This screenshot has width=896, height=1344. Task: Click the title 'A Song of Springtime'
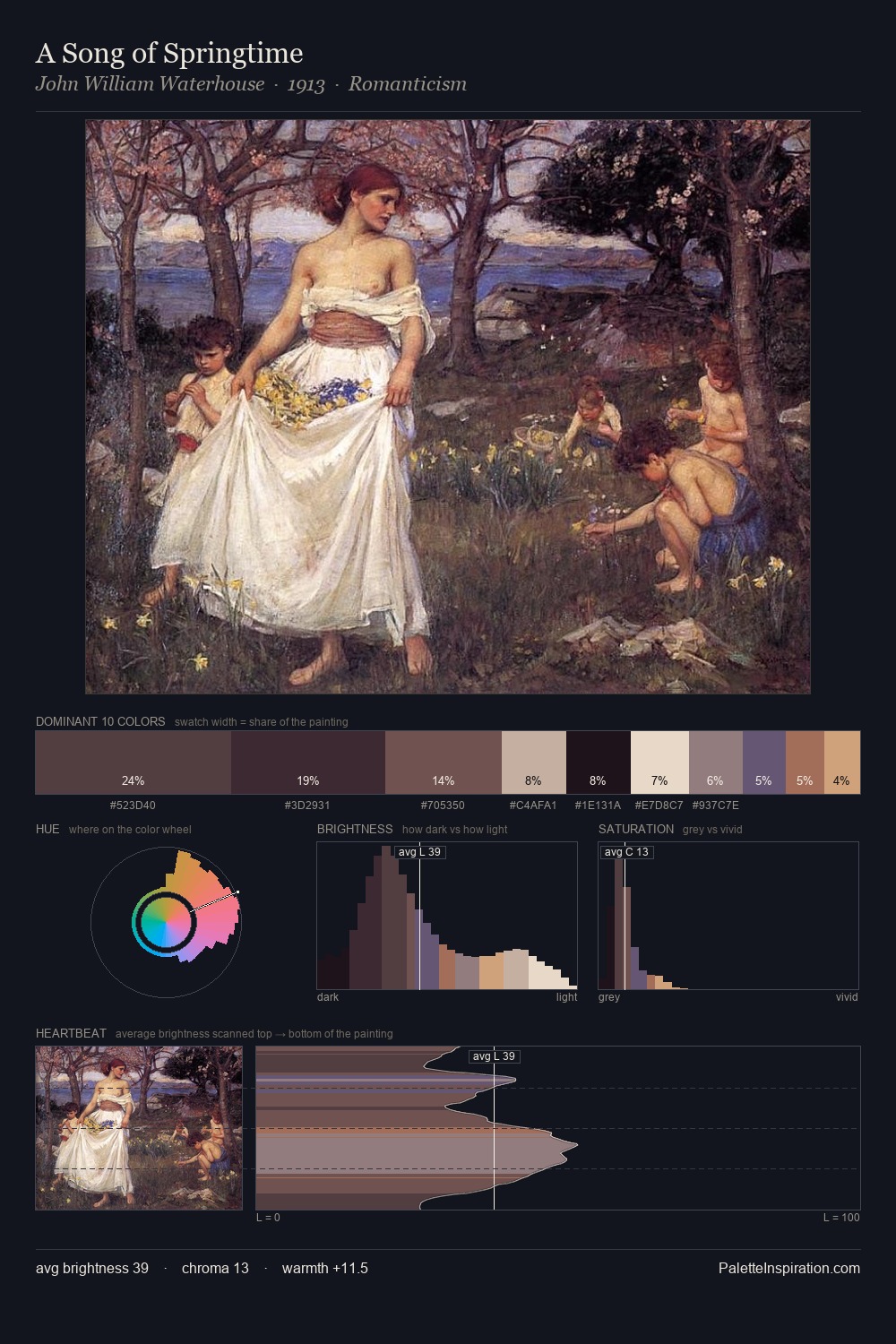tap(169, 54)
